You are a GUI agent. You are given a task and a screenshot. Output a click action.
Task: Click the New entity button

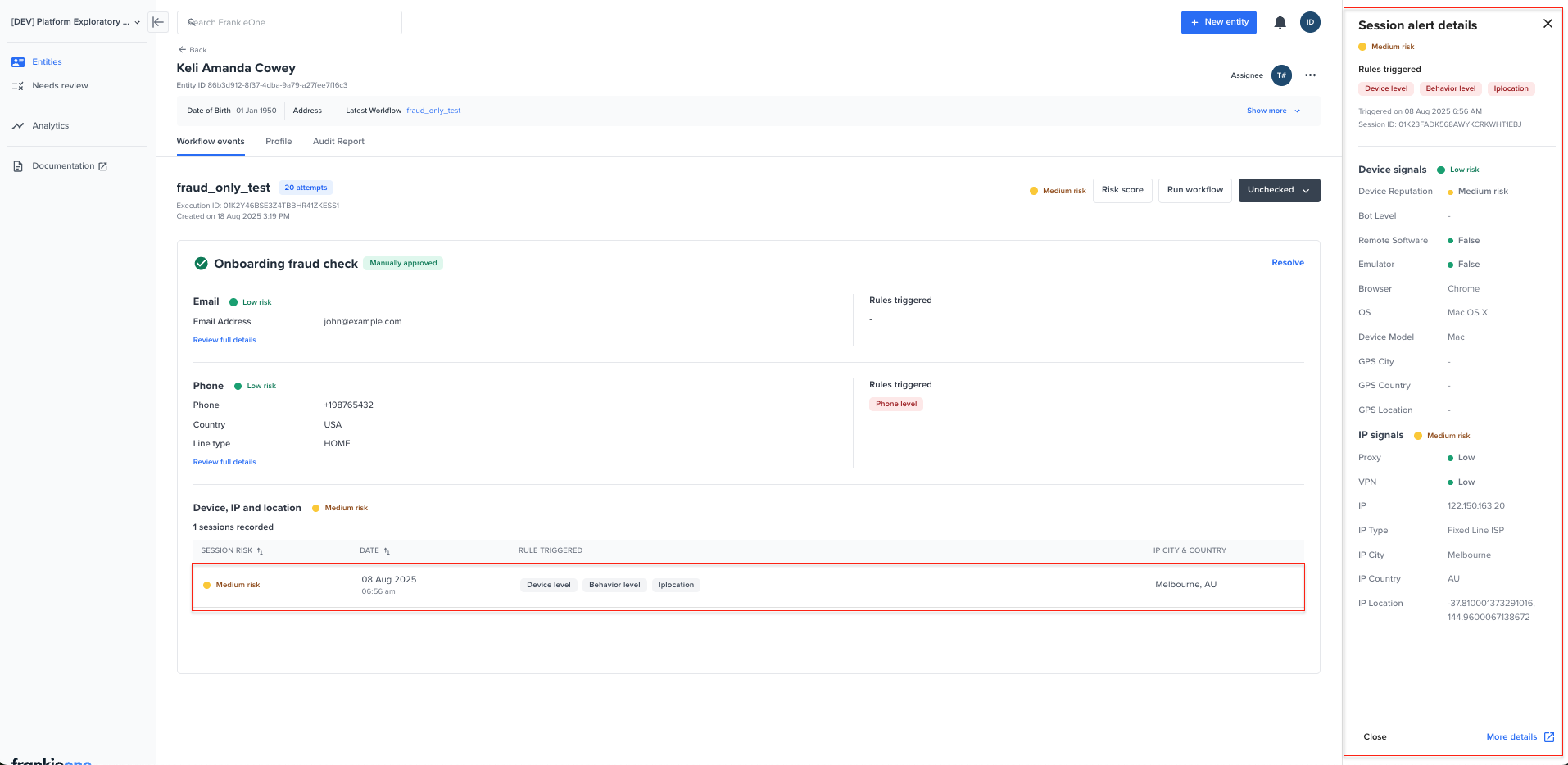(x=1219, y=22)
